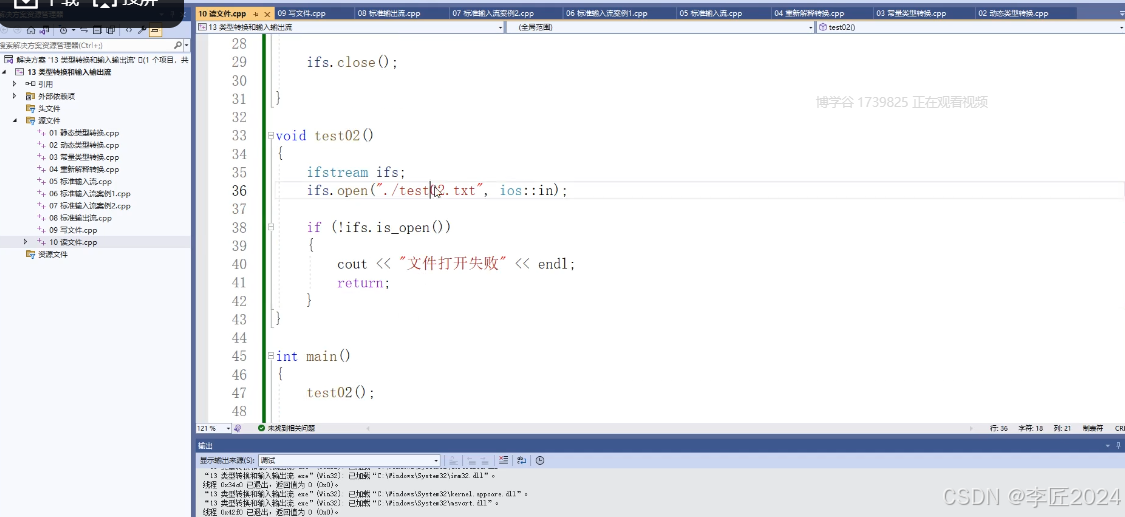Switch to the 05 标准输入流.cpp tab
Image resolution: width=1125 pixels, height=517 pixels.
710,13
